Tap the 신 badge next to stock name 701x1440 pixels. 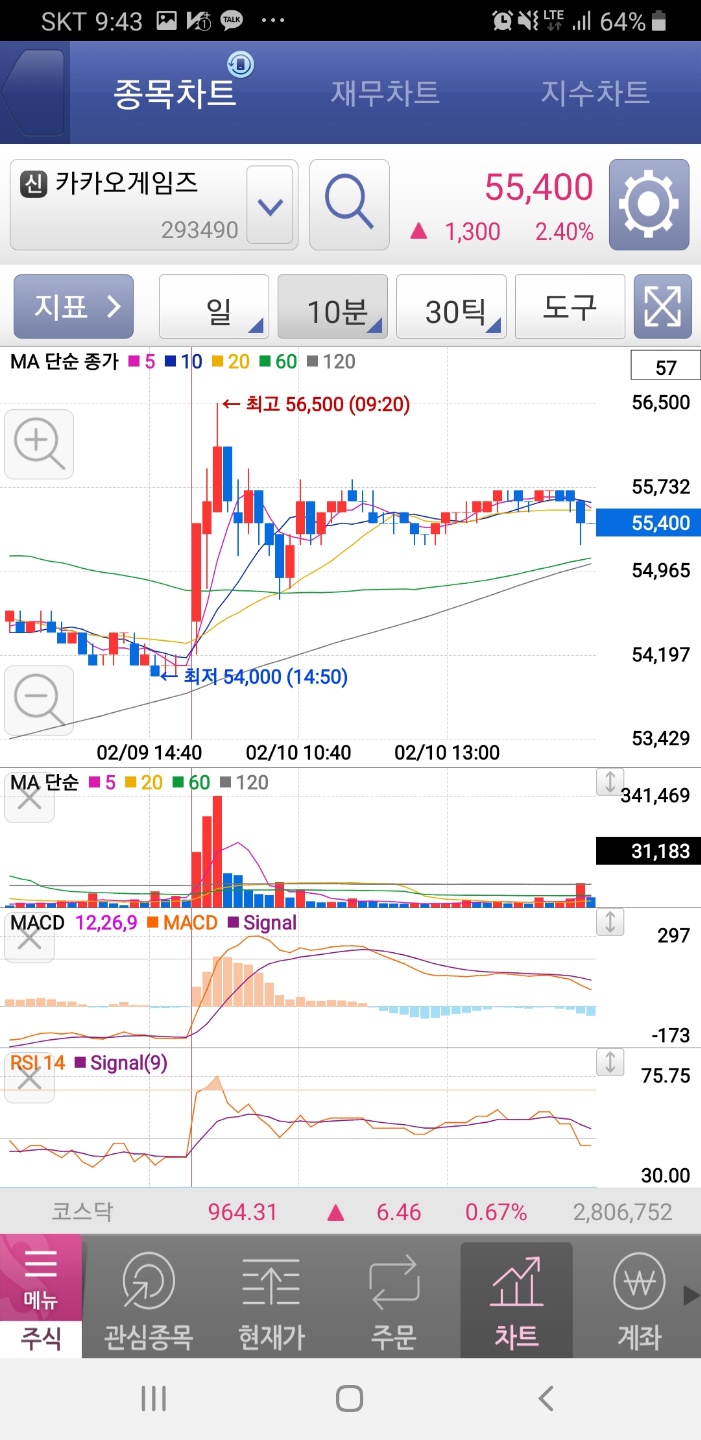[x=34, y=184]
